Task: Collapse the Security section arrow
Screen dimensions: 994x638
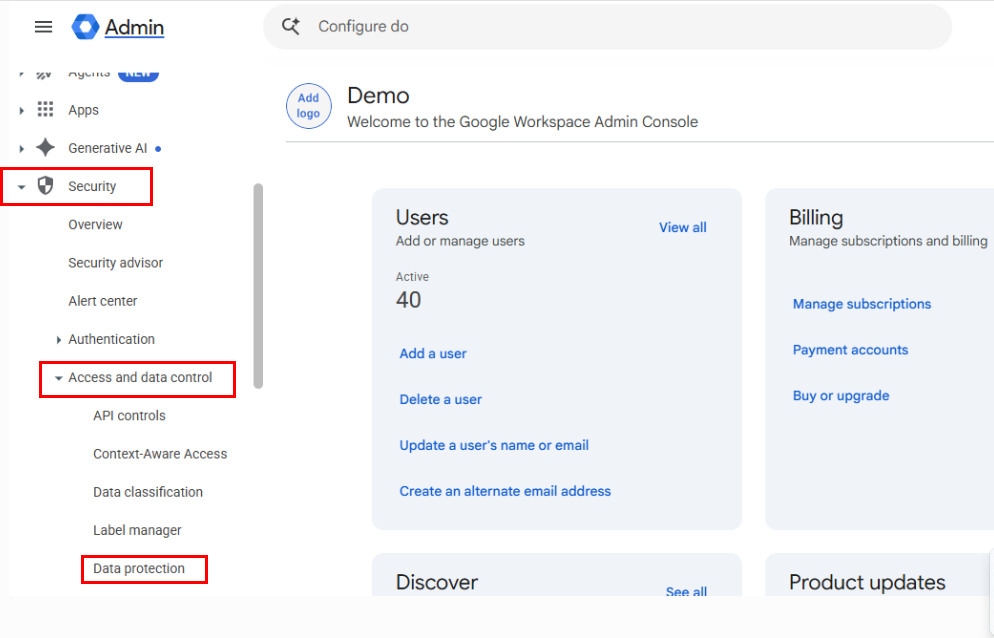Action: click(x=22, y=187)
